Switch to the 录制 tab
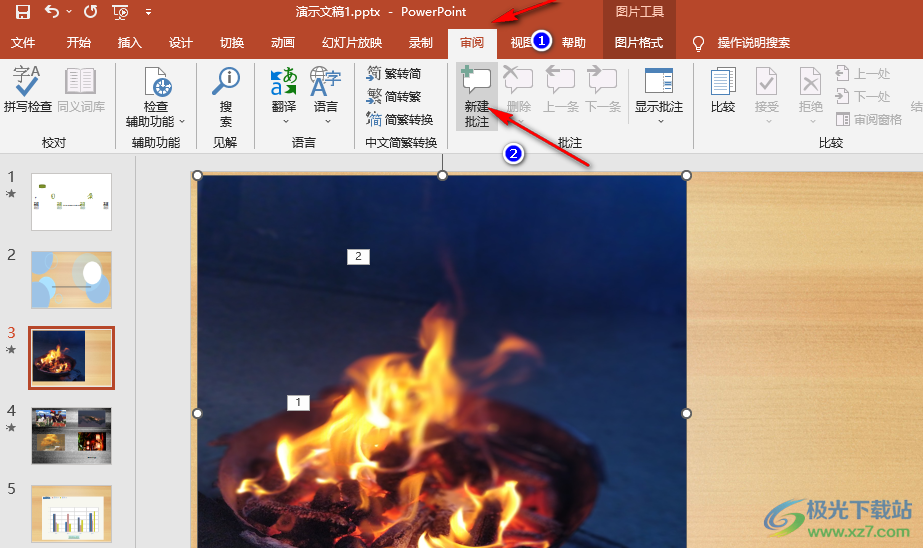This screenshot has height=548, width=923. tap(421, 42)
